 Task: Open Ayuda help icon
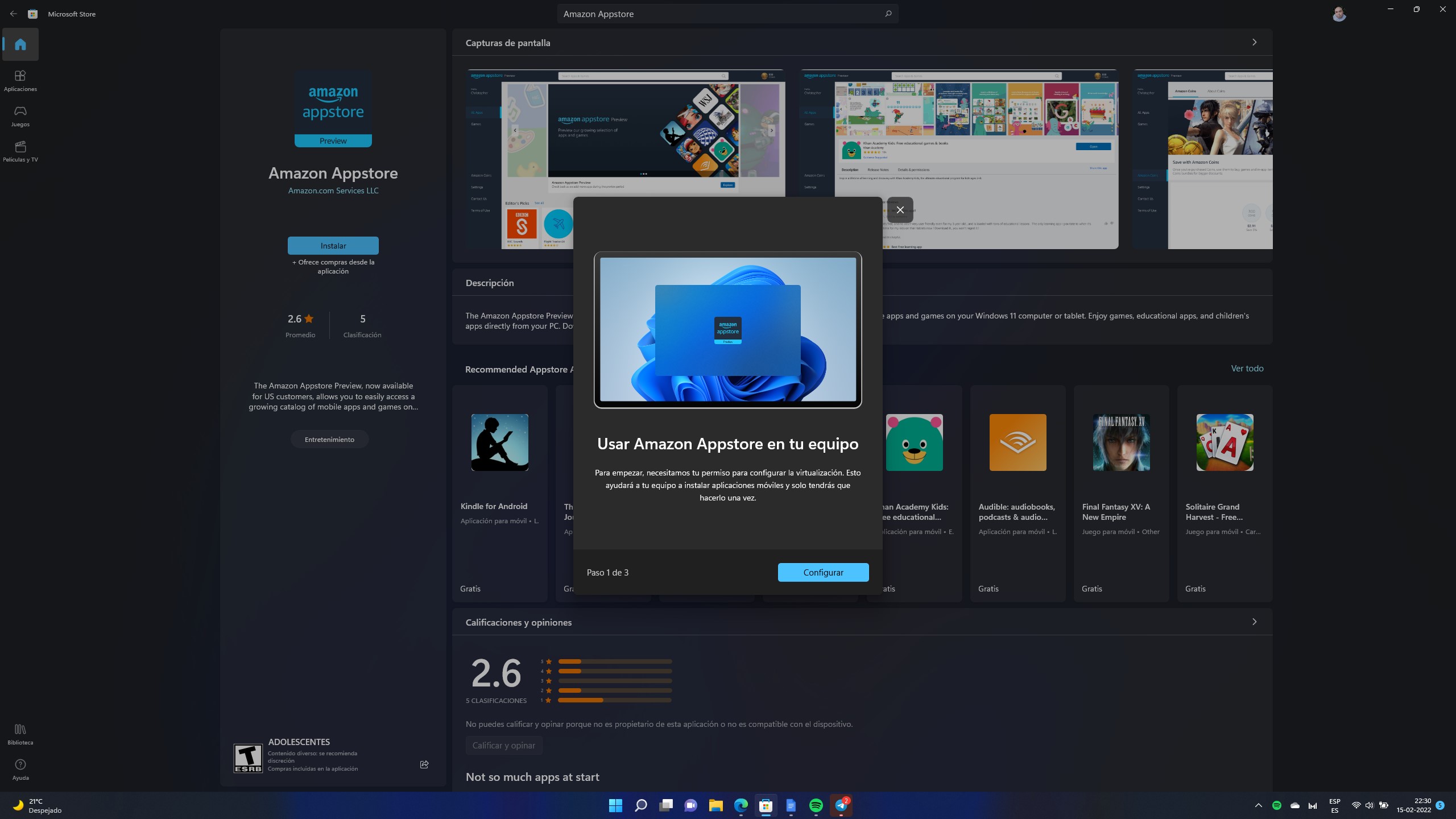click(x=20, y=769)
